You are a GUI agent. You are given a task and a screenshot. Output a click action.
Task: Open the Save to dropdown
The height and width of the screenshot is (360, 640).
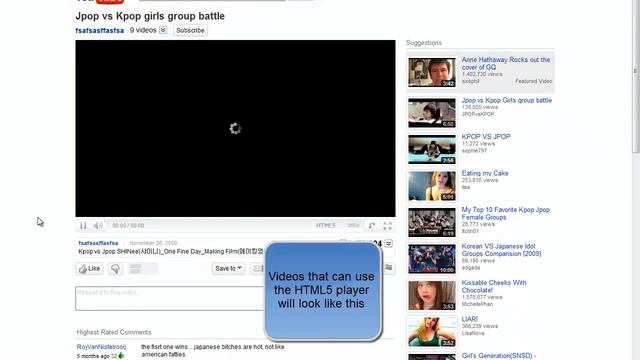229,269
